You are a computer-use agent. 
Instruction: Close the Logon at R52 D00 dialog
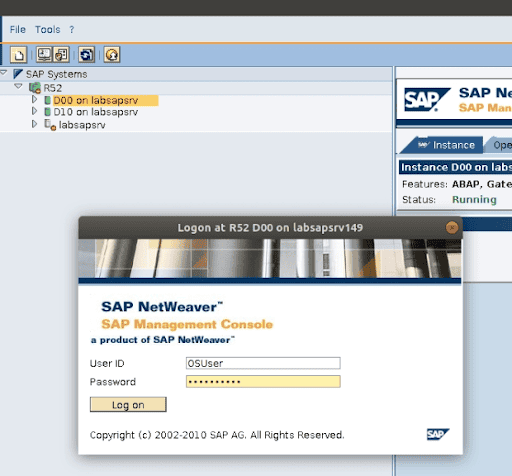coord(452,228)
